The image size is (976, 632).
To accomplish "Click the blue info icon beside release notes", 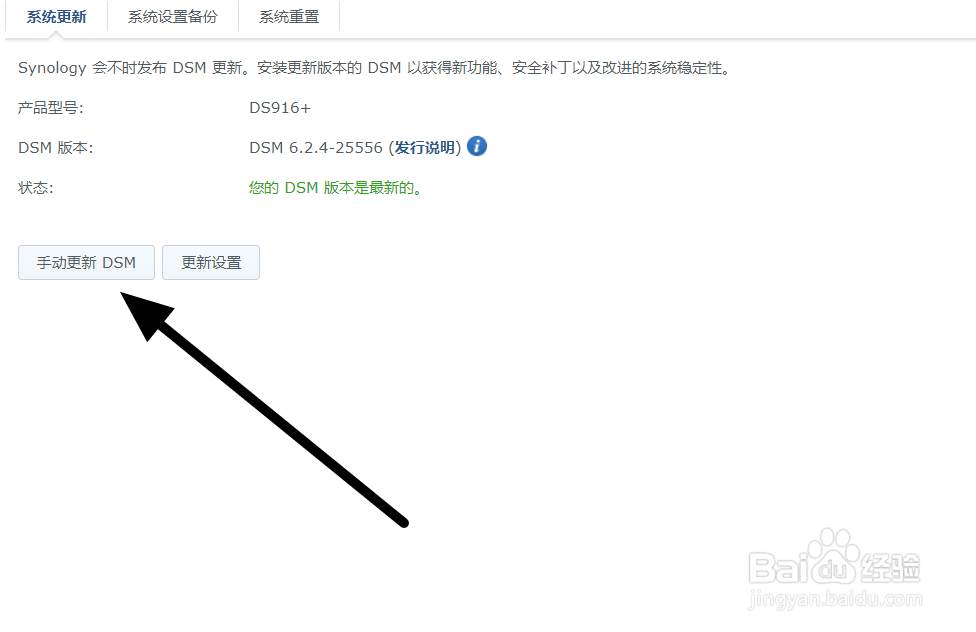I will click(477, 146).
